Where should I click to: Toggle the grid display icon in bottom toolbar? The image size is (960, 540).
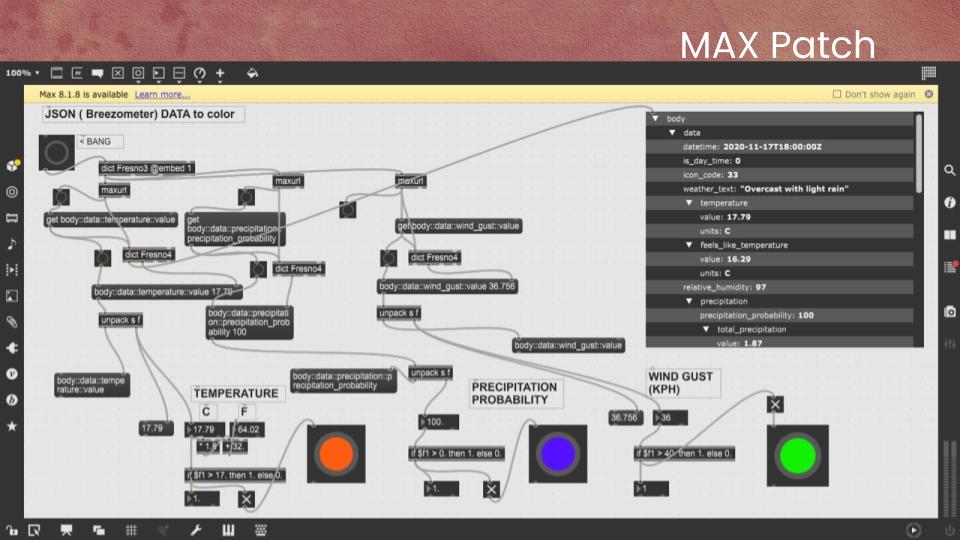point(131,530)
